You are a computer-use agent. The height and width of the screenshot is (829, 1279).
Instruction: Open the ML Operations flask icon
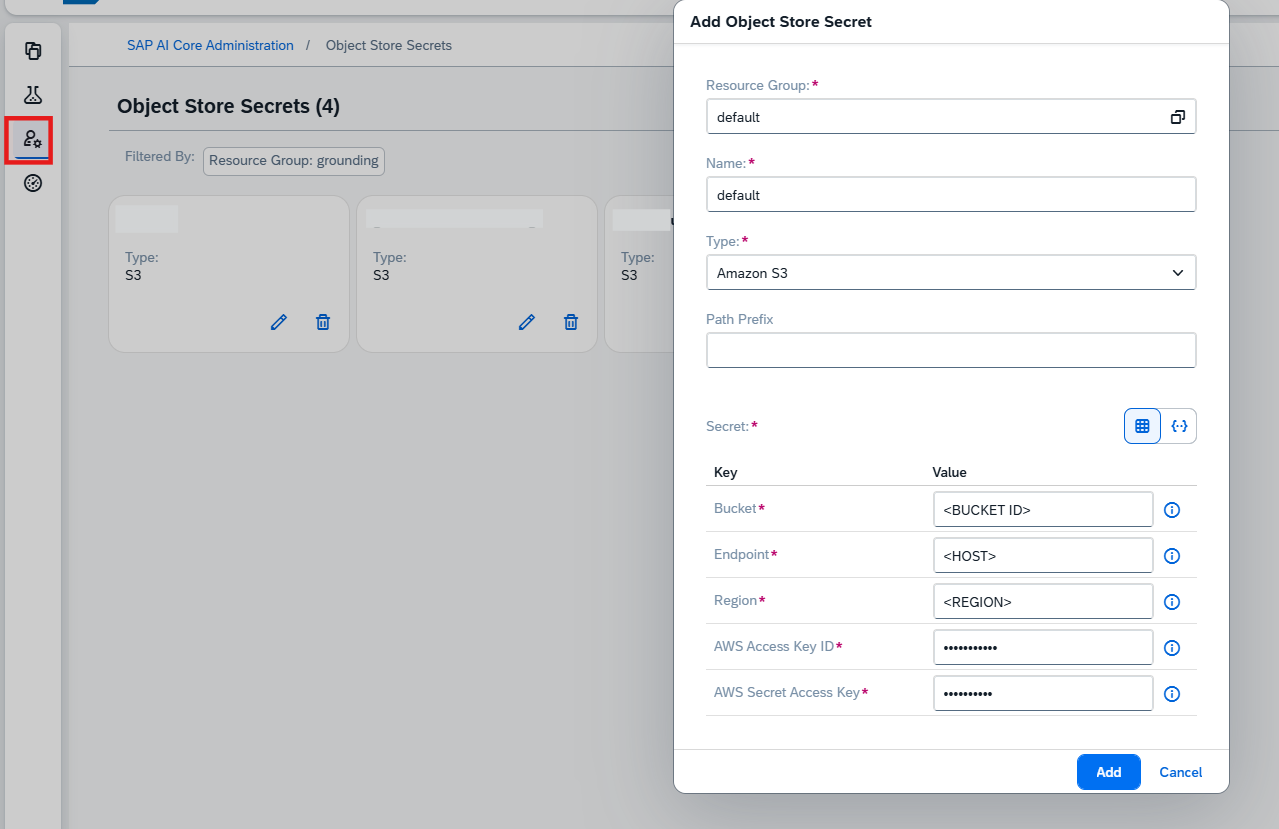click(33, 95)
